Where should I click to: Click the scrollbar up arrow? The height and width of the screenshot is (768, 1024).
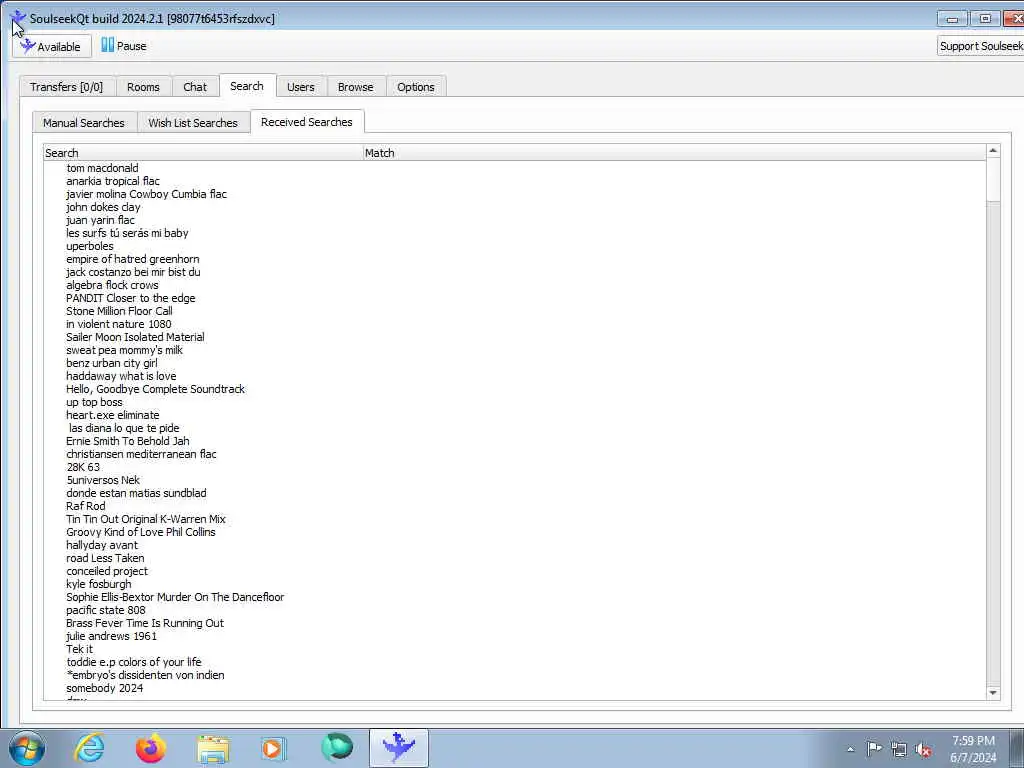(993, 151)
